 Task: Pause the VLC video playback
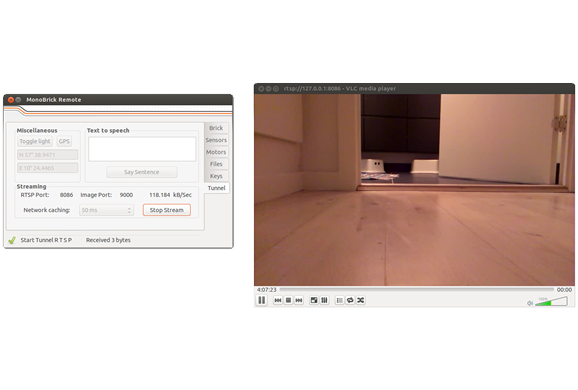(262, 300)
